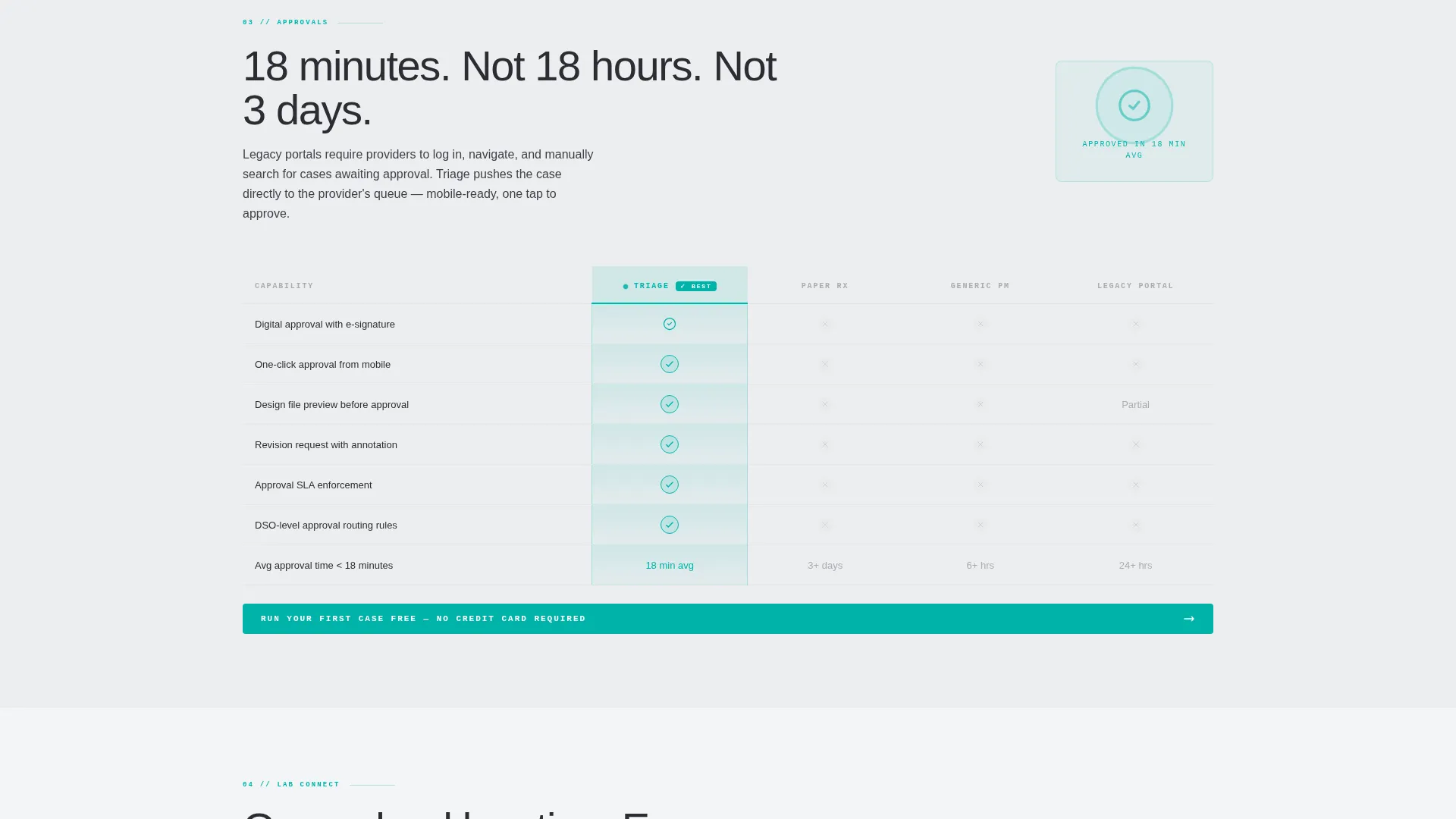
Task: Click Triage checkmark for One-click approval from mobile
Action: pos(670,364)
